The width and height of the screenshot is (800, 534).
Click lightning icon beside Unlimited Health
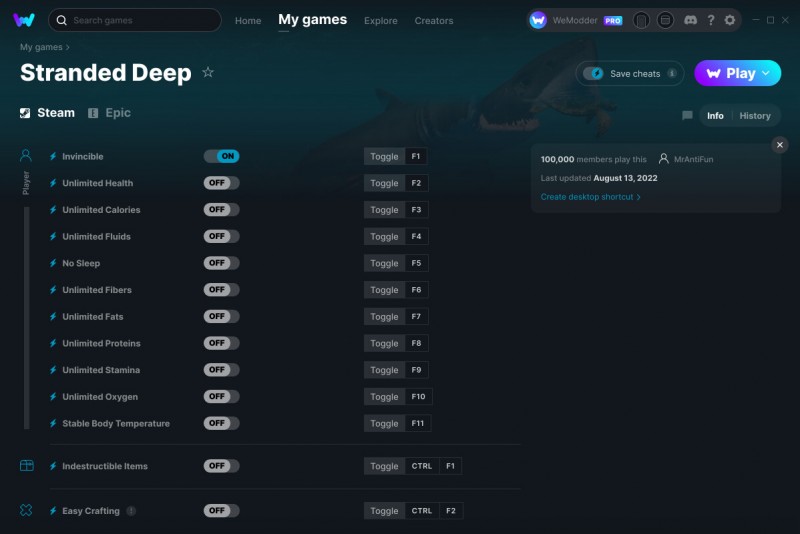click(53, 183)
